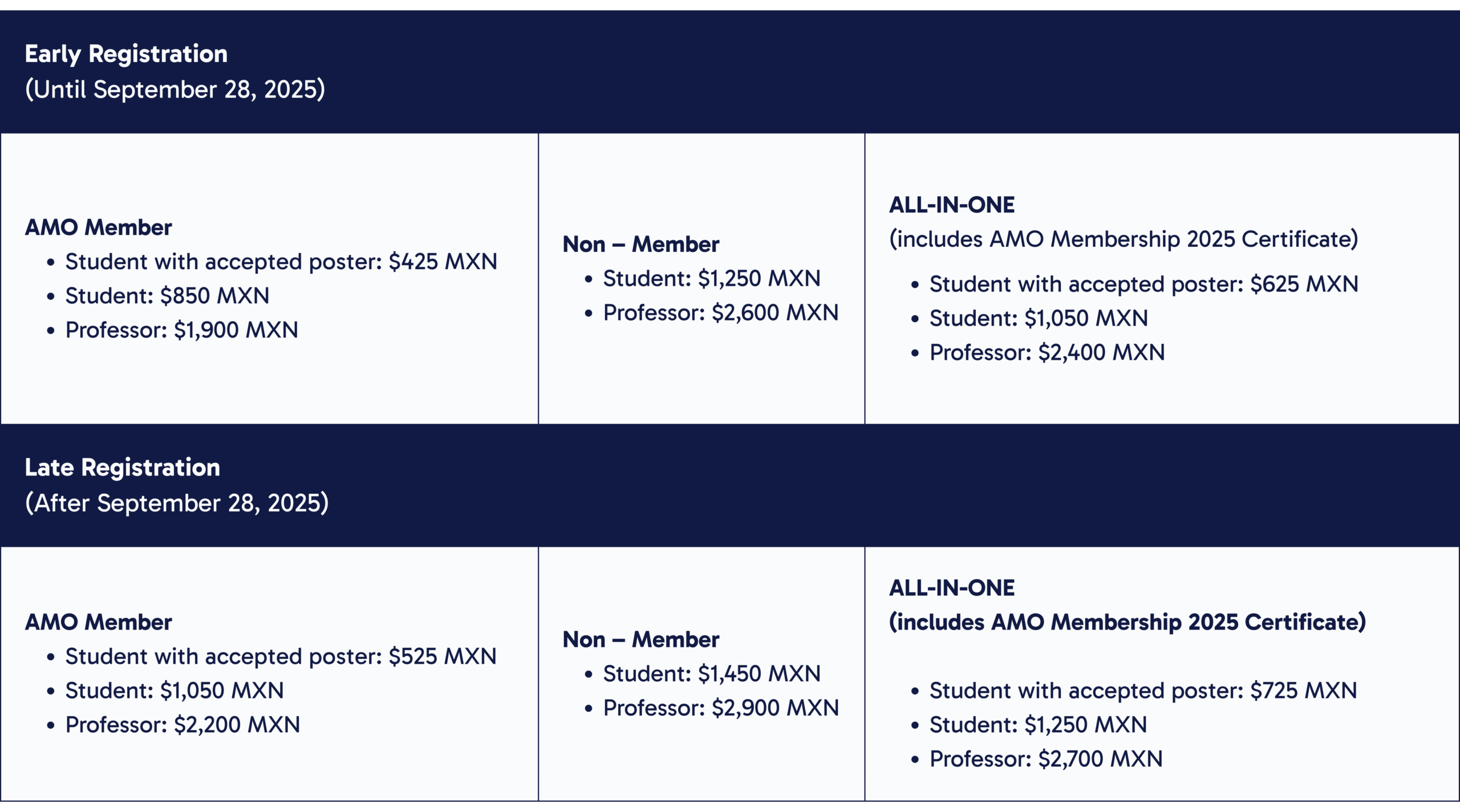Image resolution: width=1460 pixels, height=812 pixels.
Task: Click the late AMO Member Professor $2,200 line
Action: [182, 725]
